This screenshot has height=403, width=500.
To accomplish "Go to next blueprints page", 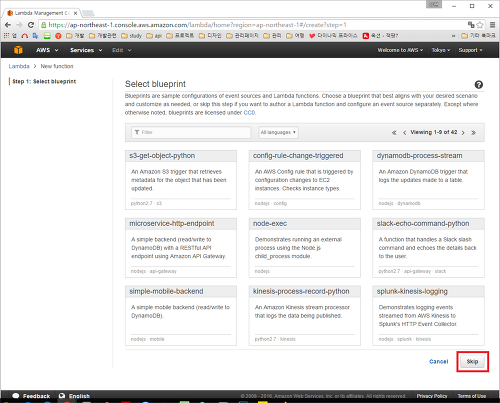I will [x=463, y=133].
